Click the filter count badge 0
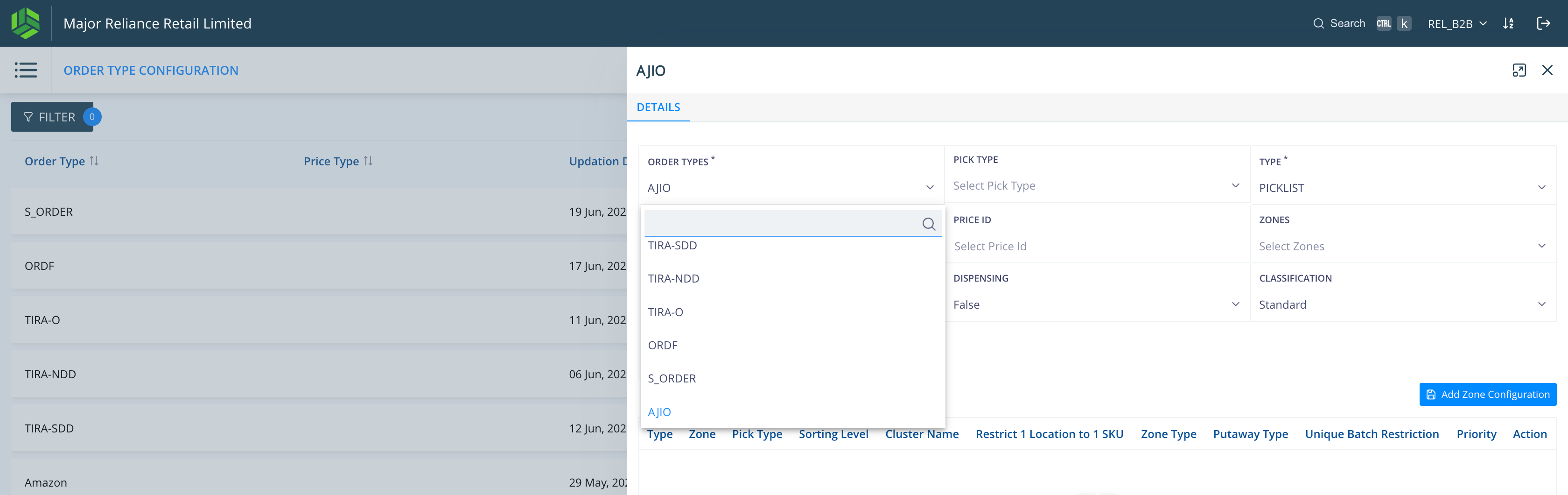The width and height of the screenshot is (1568, 495). click(x=92, y=117)
